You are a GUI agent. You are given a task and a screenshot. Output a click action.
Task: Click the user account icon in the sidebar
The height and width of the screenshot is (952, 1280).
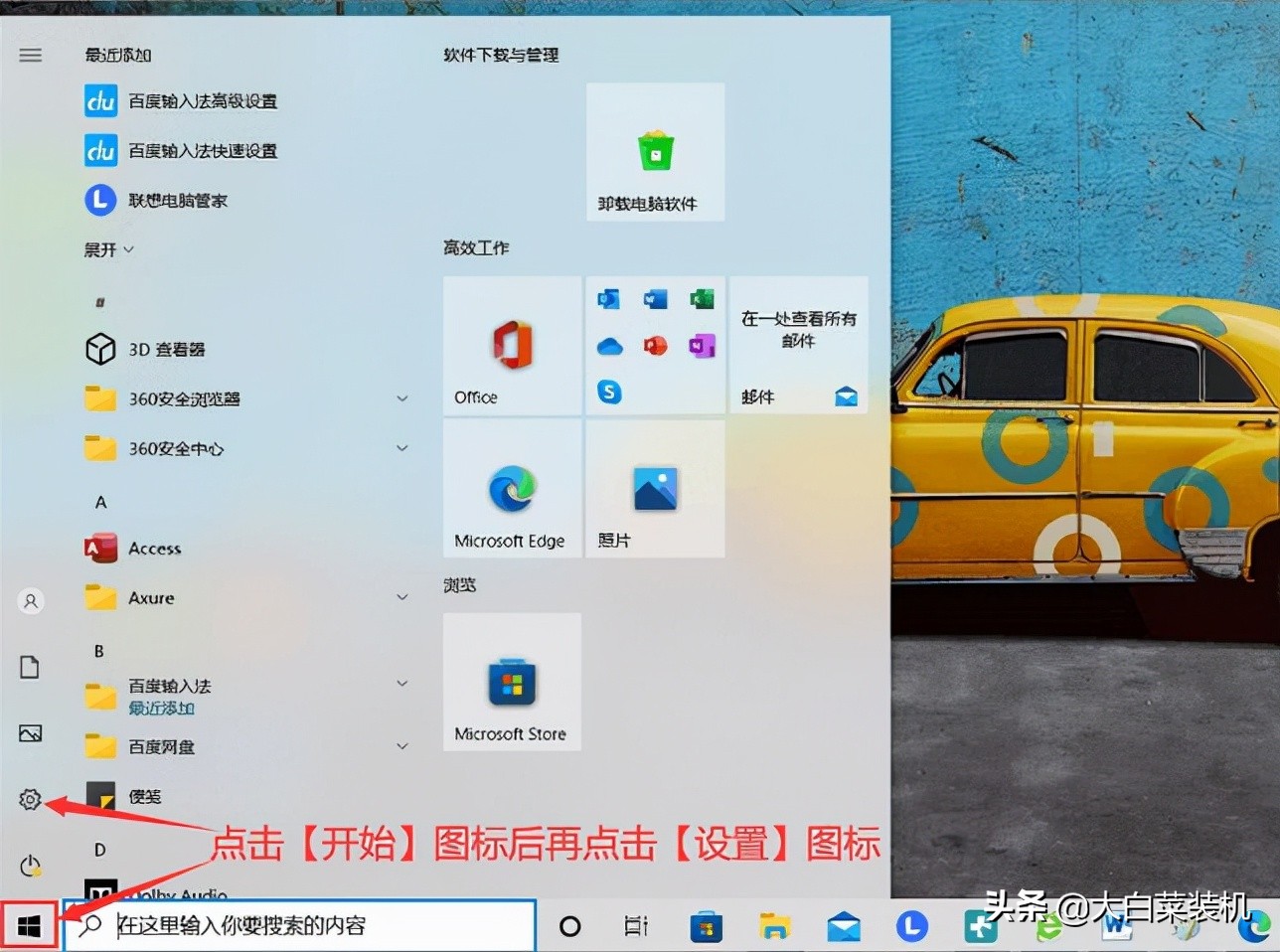(x=30, y=600)
